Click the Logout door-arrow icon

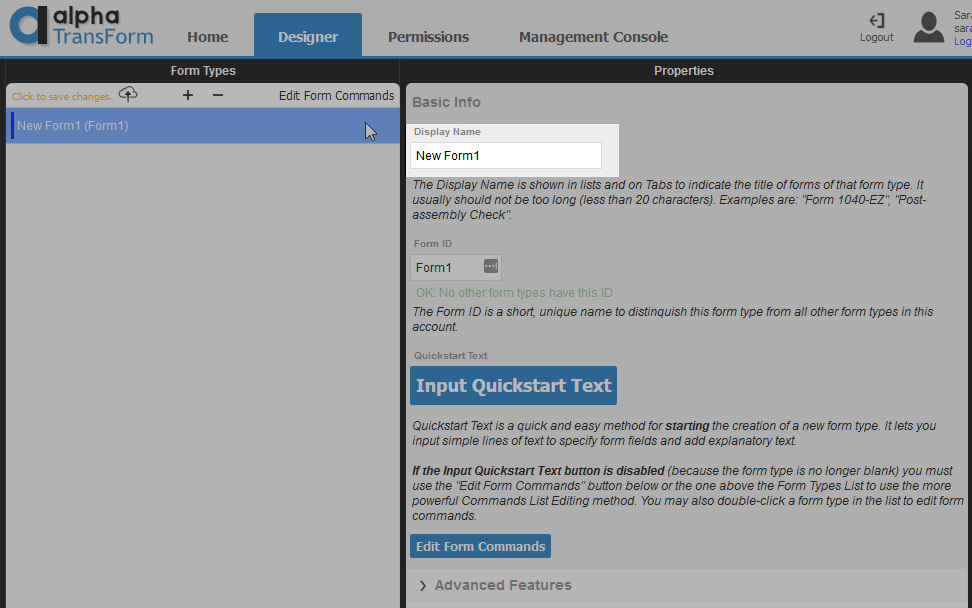coord(877,21)
